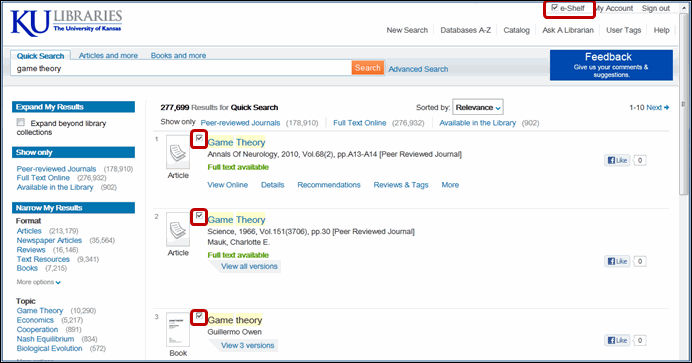Image resolution: width=692 pixels, height=363 pixels.
Task: Click book cover thumbnail for result 3
Action: point(178,329)
